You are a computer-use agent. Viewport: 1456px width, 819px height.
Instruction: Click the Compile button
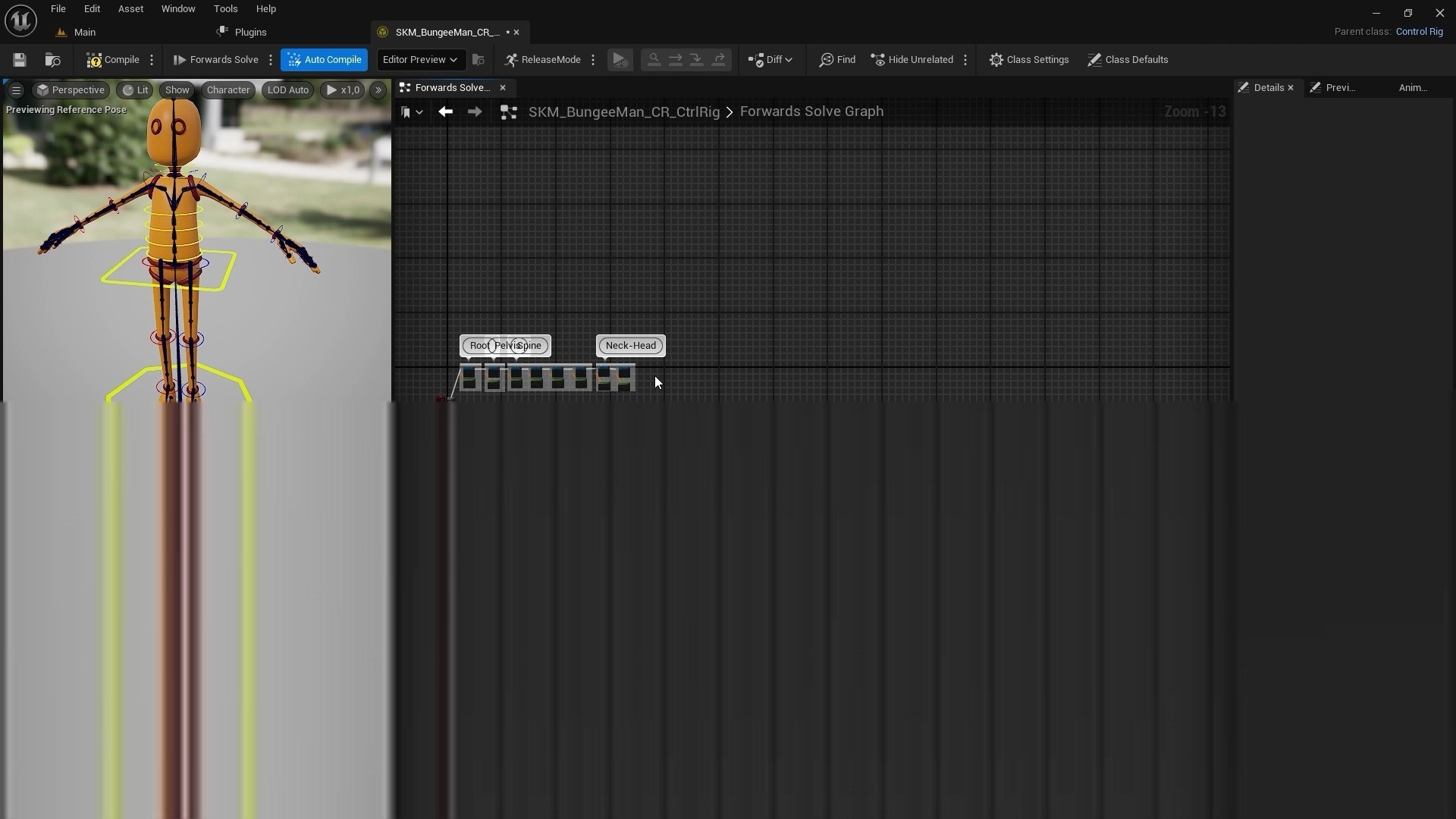click(113, 60)
